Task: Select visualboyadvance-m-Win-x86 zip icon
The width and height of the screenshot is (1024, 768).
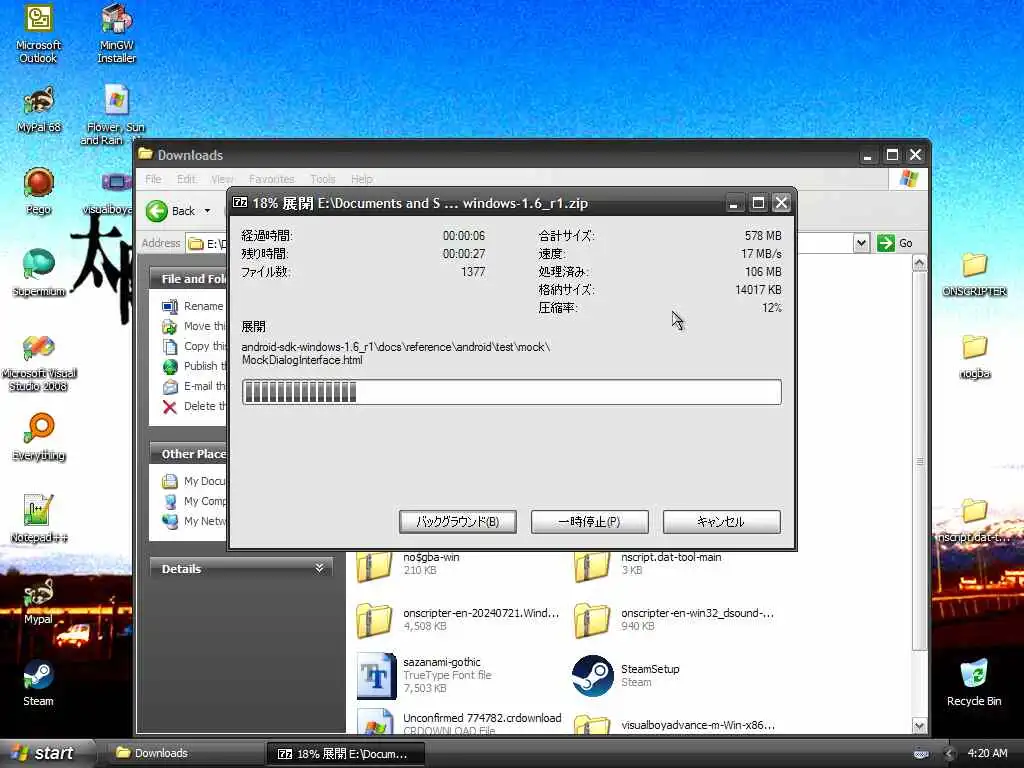Action: click(x=592, y=725)
